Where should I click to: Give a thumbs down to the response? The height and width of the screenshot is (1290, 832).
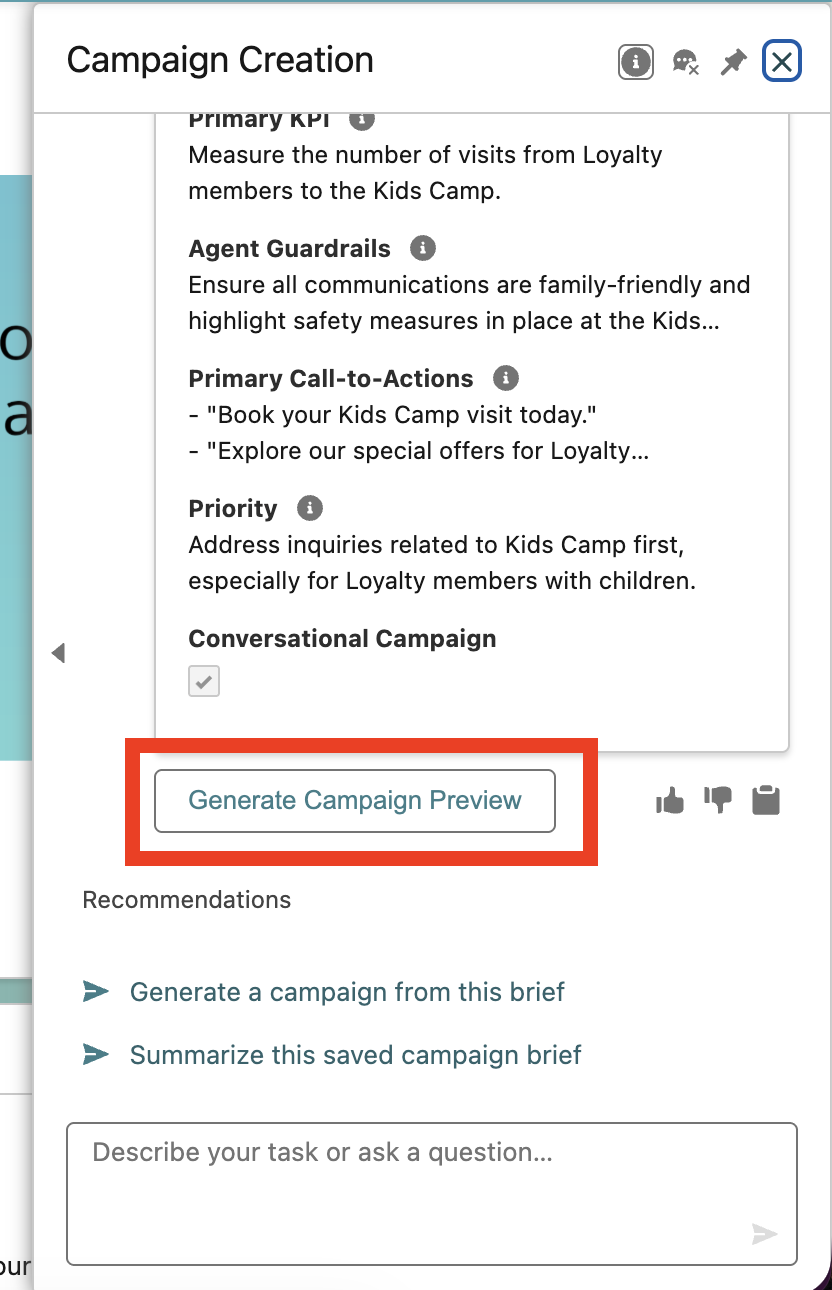718,800
